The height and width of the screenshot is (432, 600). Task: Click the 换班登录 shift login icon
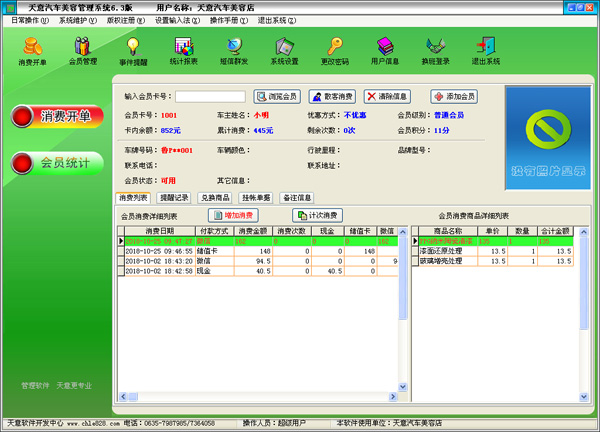pos(436,50)
